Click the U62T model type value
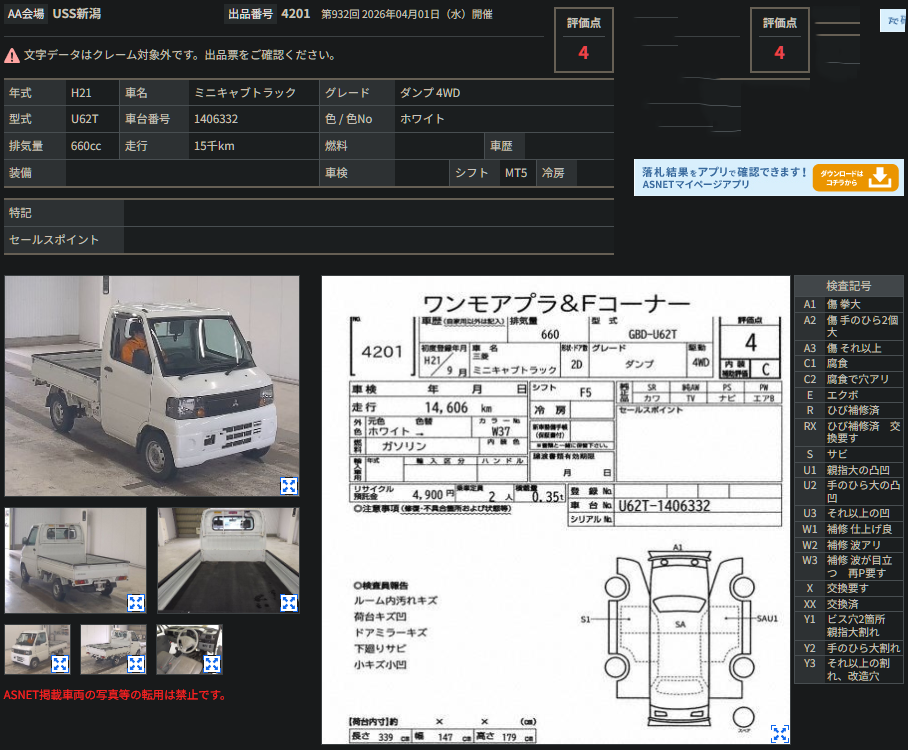This screenshot has width=908, height=750. click(85, 119)
